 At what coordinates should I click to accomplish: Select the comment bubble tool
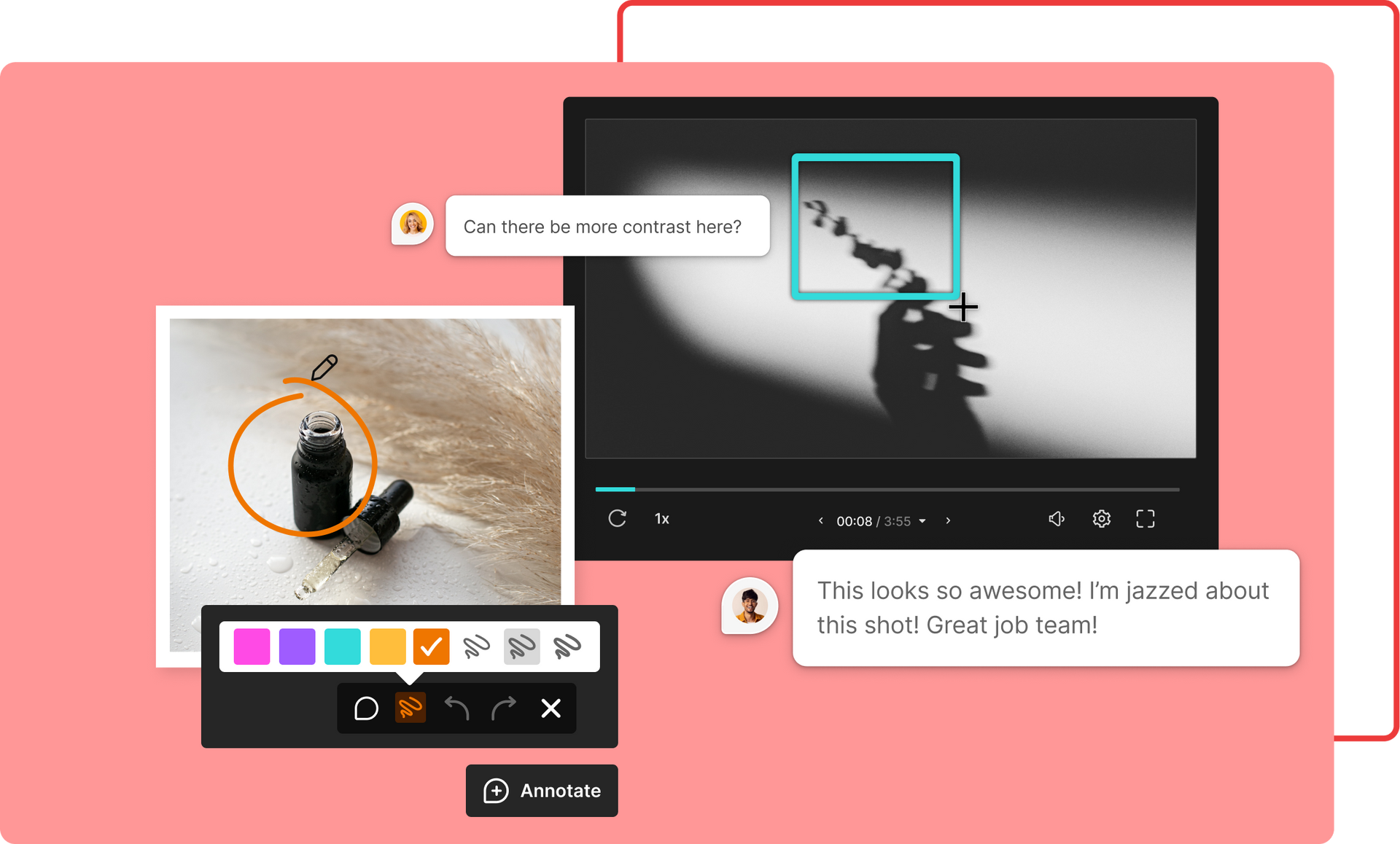(x=366, y=708)
